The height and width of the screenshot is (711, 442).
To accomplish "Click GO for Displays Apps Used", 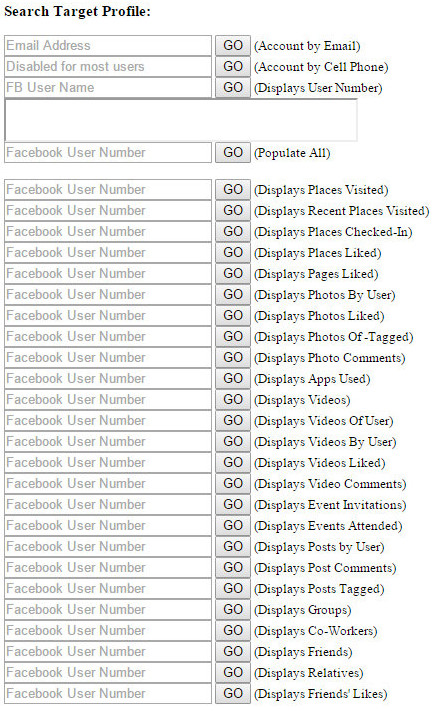I will pos(233,379).
